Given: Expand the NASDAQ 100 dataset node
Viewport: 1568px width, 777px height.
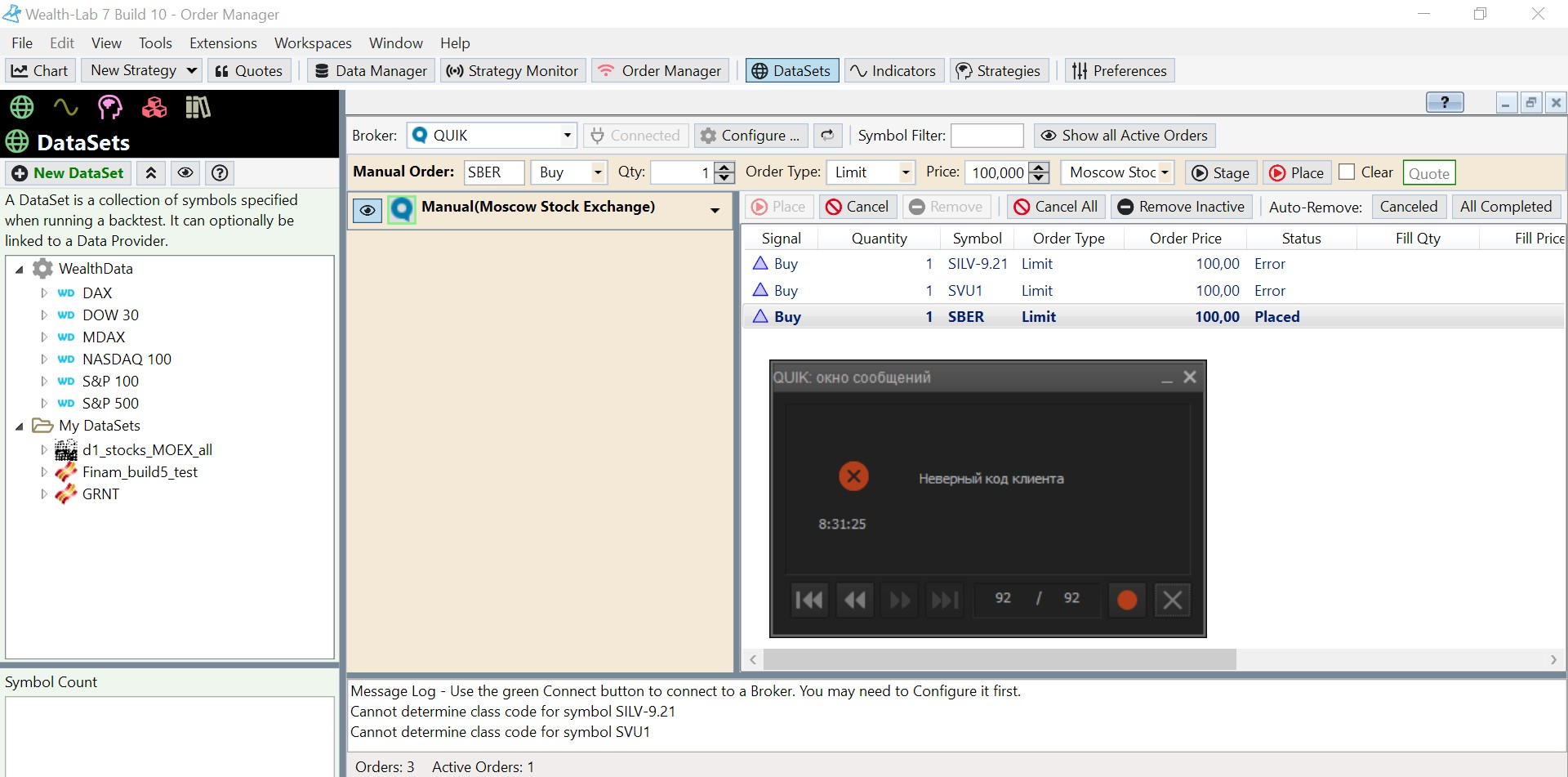Looking at the screenshot, I should click(44, 359).
